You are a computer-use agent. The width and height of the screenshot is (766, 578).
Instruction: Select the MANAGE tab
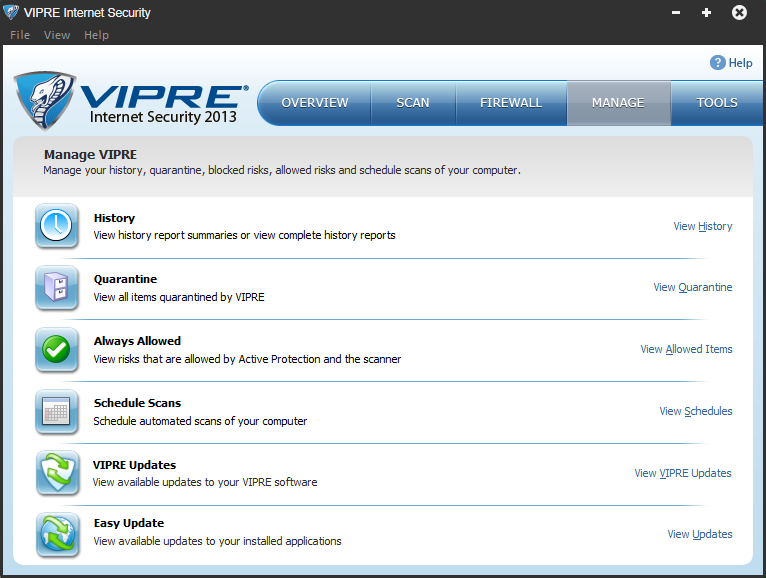point(618,103)
